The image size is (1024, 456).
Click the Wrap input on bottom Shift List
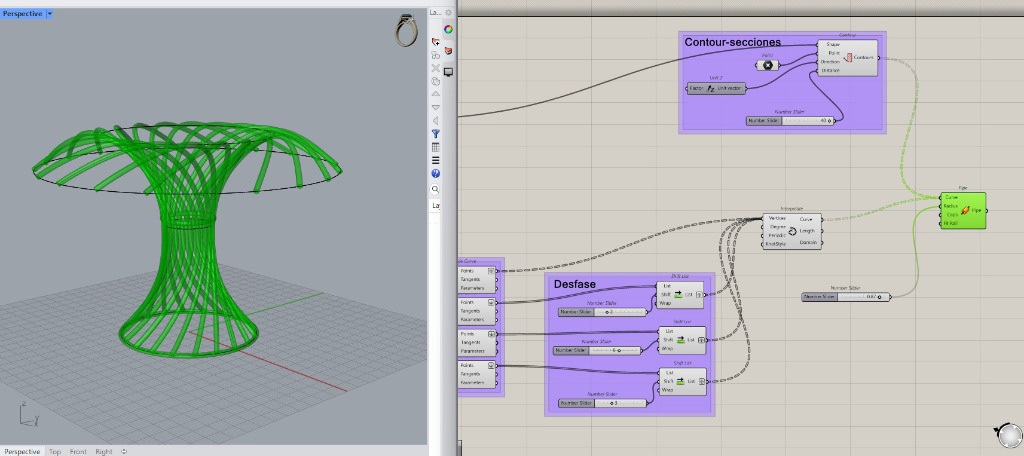coord(667,389)
